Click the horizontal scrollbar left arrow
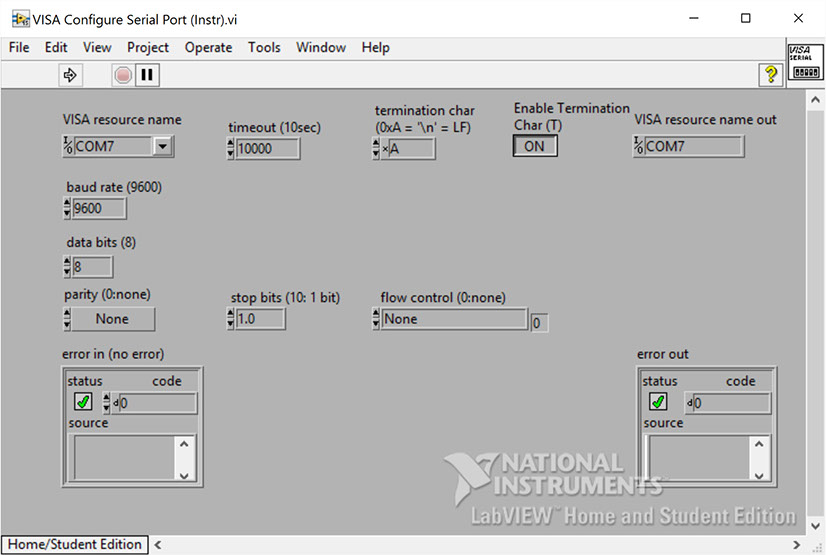Viewport: 826px width, 555px height. coord(158,544)
